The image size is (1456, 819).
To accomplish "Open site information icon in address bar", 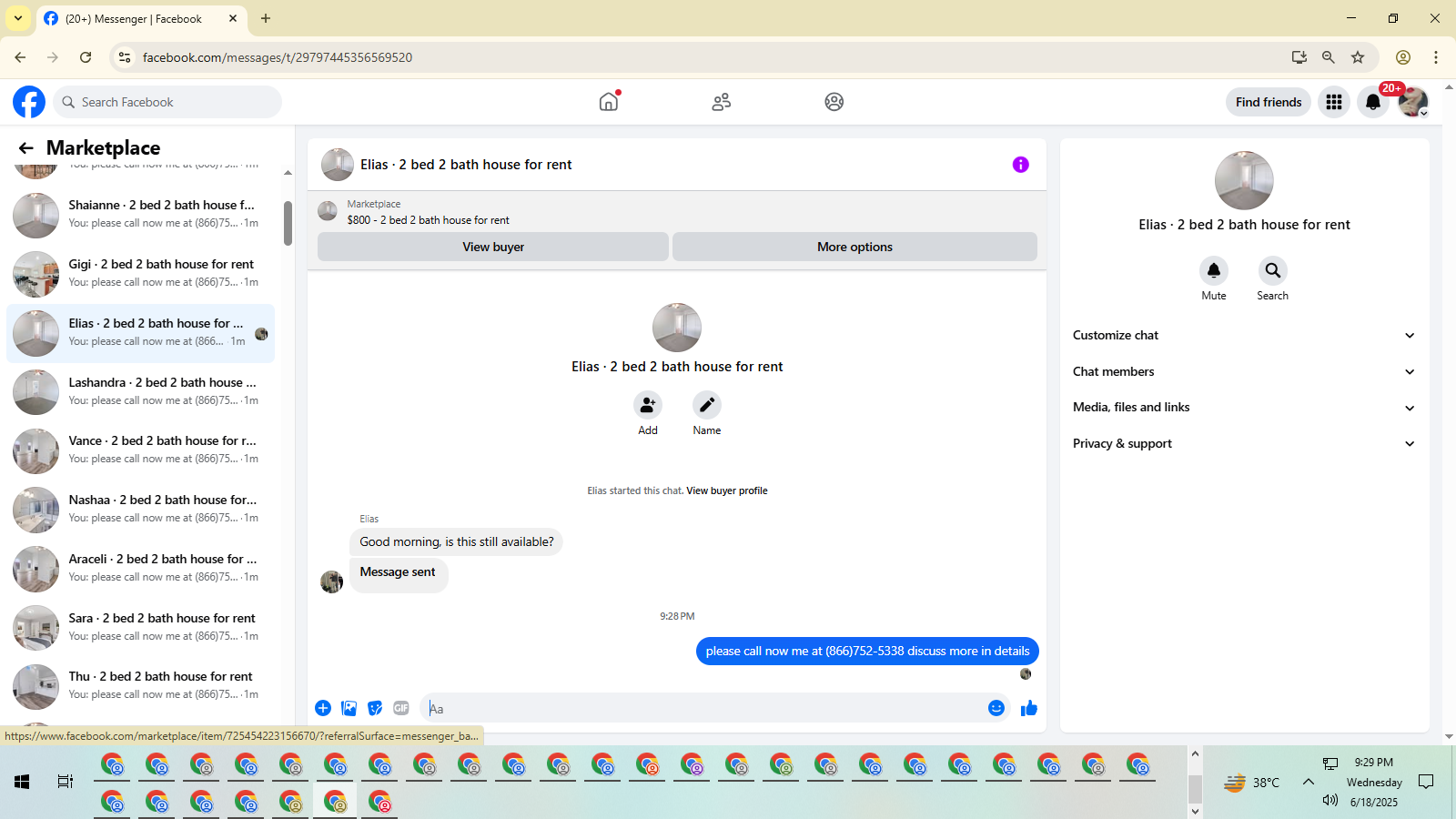I will pos(125,57).
